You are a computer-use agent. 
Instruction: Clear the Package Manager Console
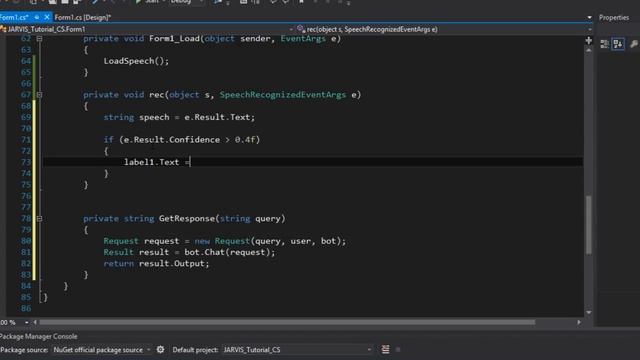[x=385, y=349]
